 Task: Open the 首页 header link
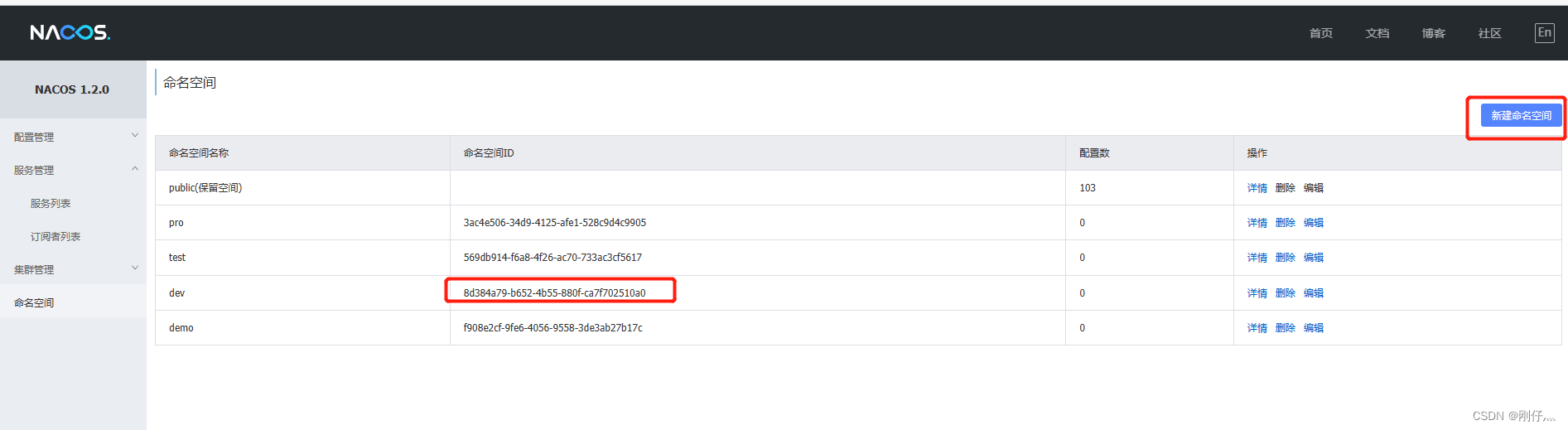pos(1320,33)
